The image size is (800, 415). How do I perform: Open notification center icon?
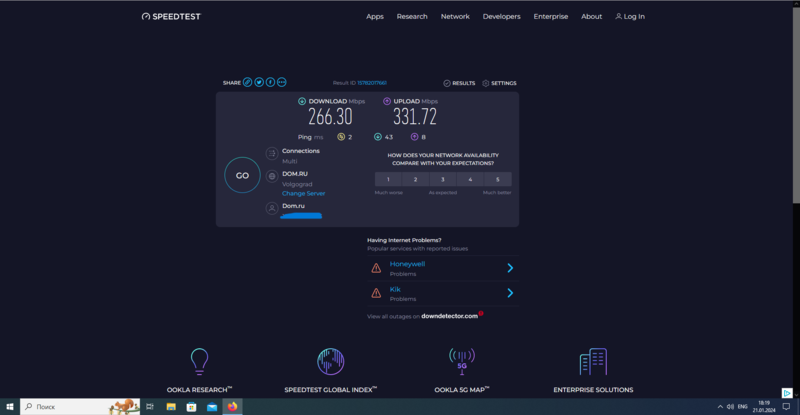click(x=786, y=407)
